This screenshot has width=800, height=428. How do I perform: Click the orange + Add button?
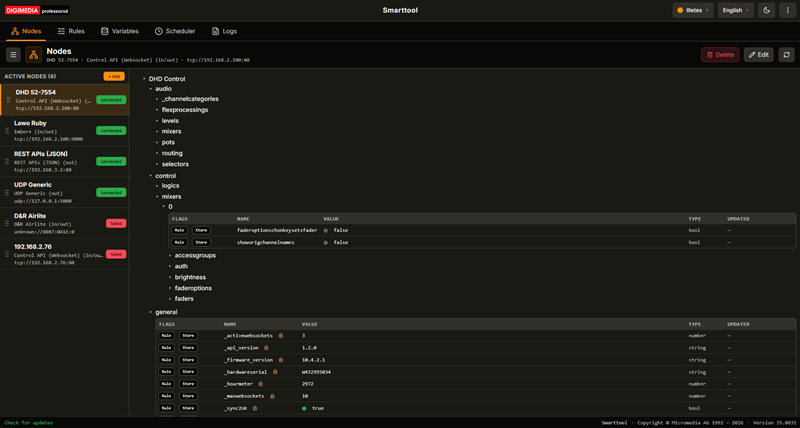click(x=114, y=76)
